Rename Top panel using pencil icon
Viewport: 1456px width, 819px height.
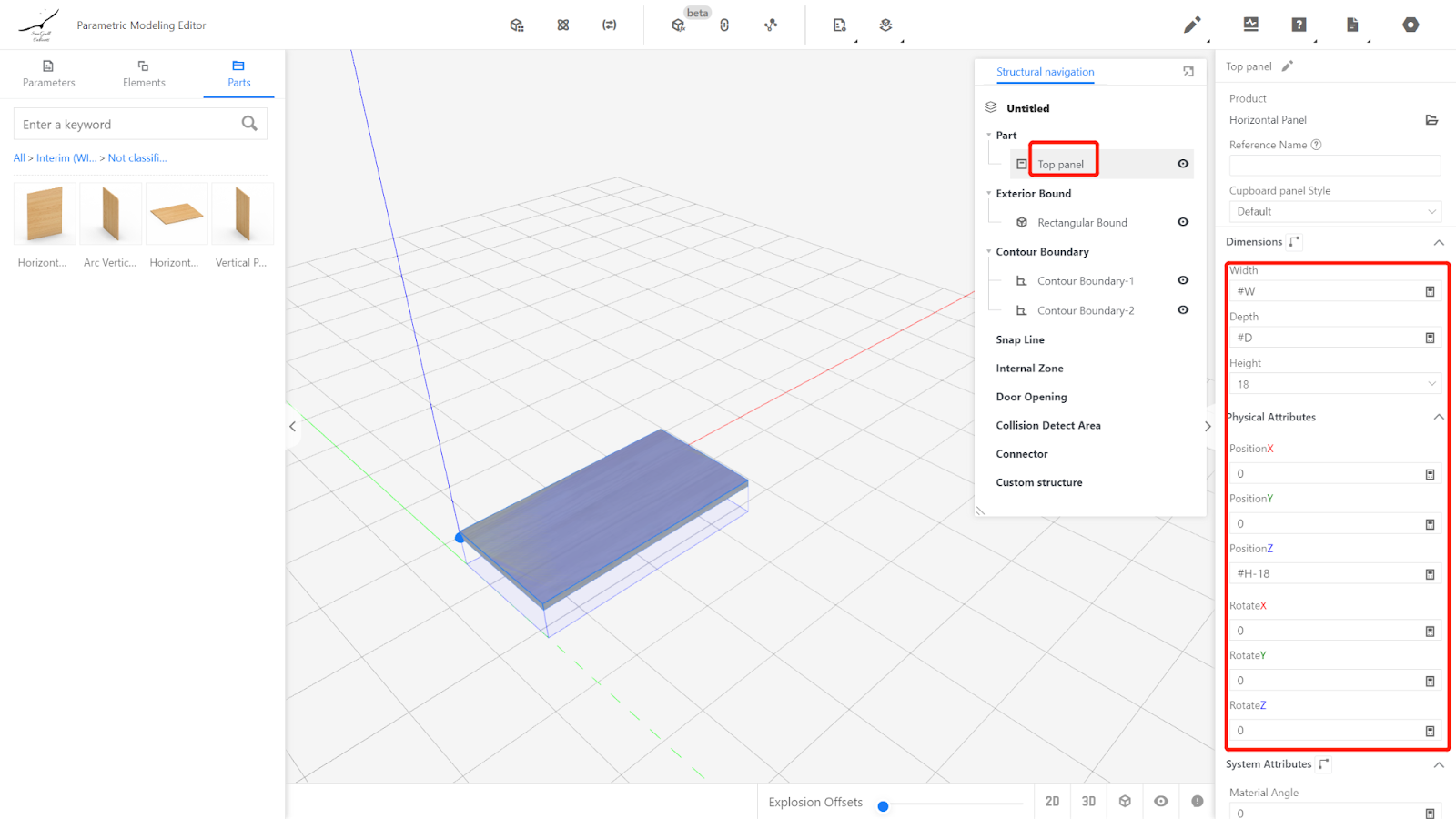(x=1287, y=66)
